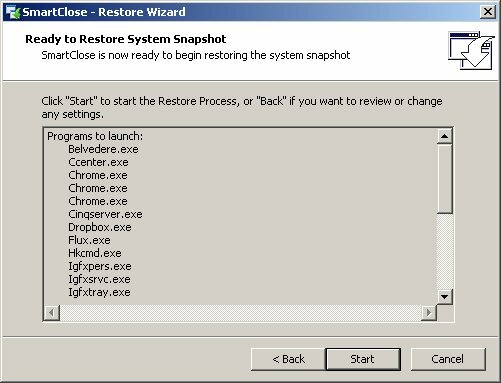The image size is (501, 383).
Task: Click the "Programs to launch:" heading
Action: click(95, 136)
